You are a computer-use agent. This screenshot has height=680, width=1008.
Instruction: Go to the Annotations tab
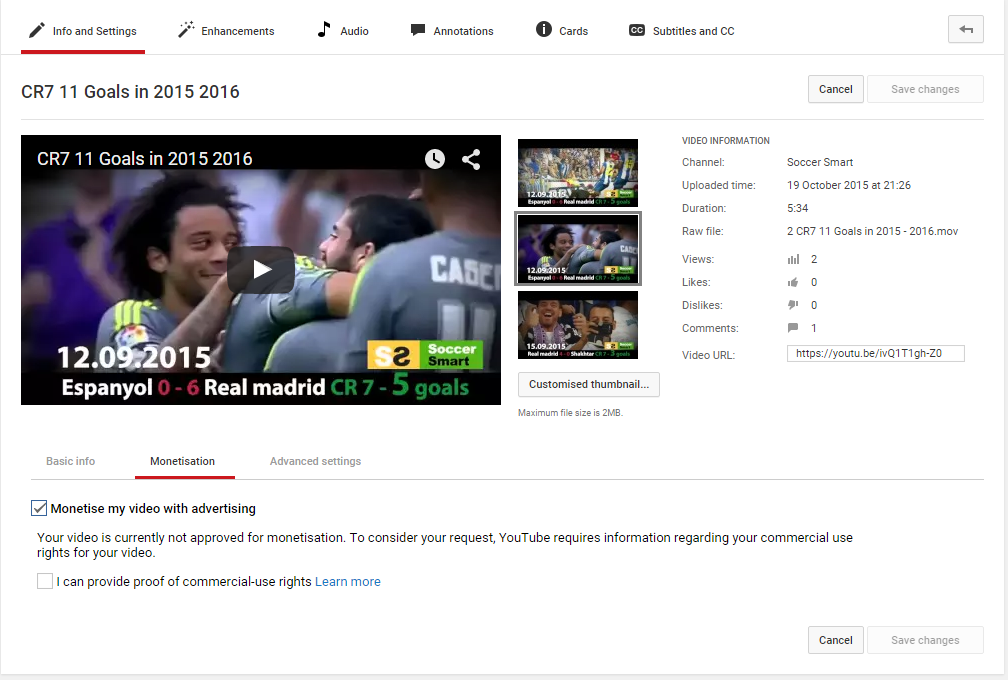tap(452, 31)
